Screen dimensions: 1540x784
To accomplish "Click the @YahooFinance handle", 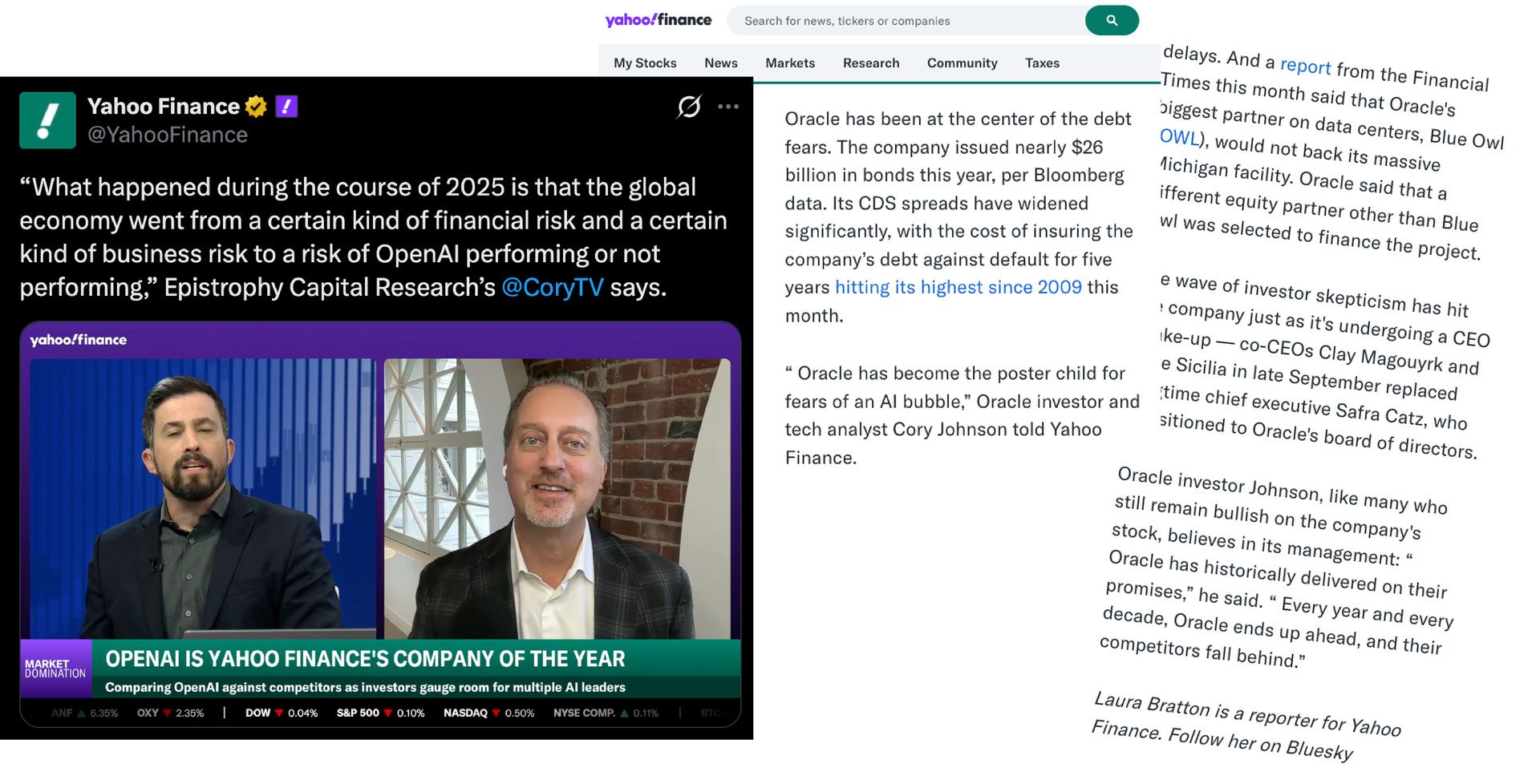I will pos(168,135).
